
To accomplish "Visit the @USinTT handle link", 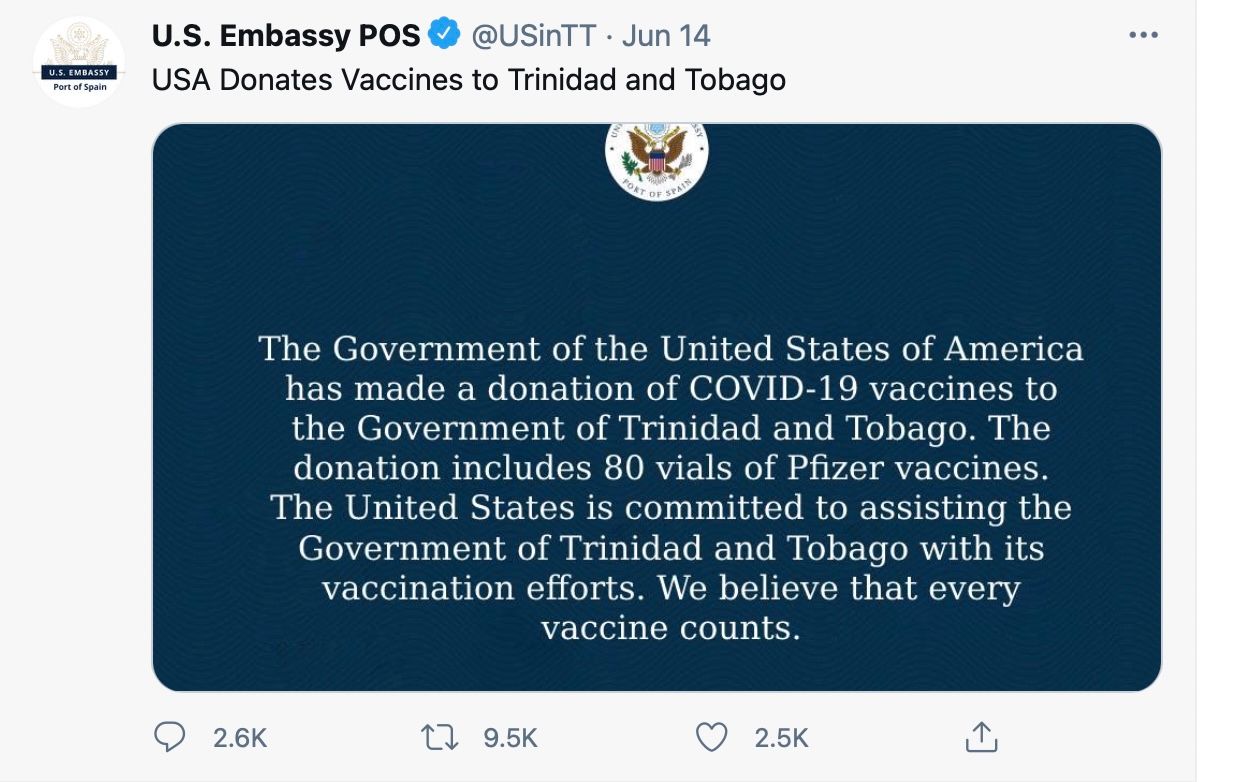I will (x=533, y=36).
